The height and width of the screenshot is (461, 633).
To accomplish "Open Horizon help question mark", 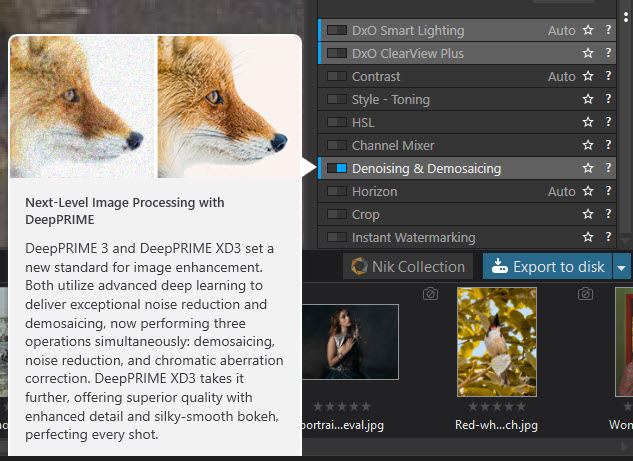I will 608,191.
